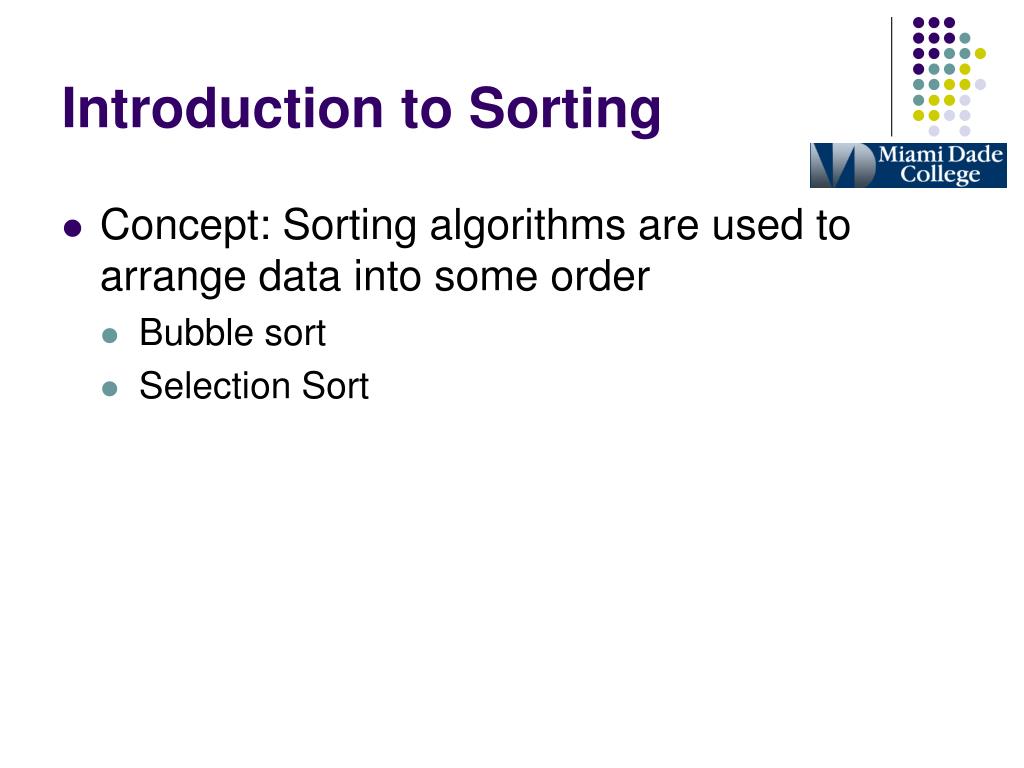The width and height of the screenshot is (1024, 768).
Task: Select the Introduction to Sorting title
Action: [x=362, y=109]
